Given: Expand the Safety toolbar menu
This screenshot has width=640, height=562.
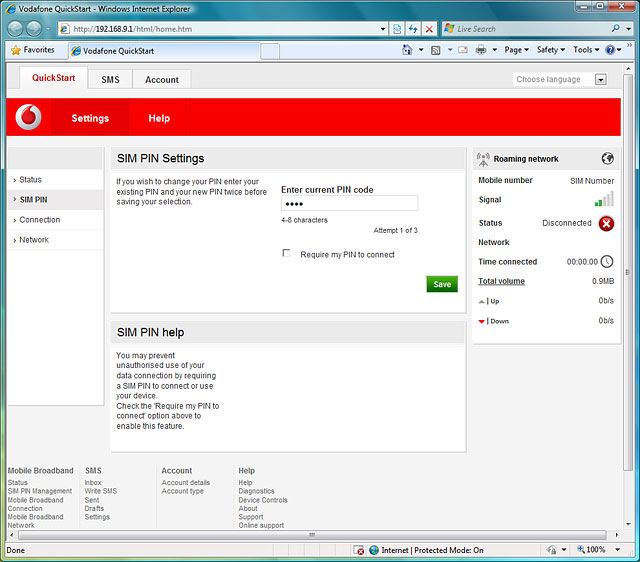Looking at the screenshot, I should (551, 50).
